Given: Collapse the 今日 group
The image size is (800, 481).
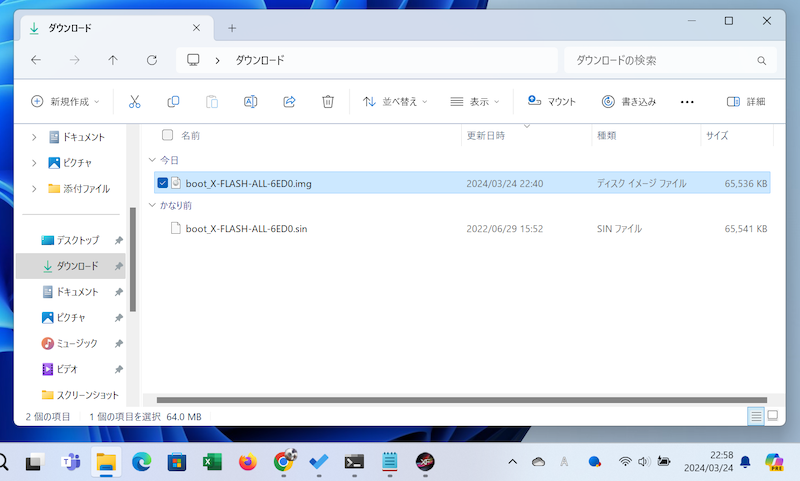Looking at the screenshot, I should pos(152,160).
